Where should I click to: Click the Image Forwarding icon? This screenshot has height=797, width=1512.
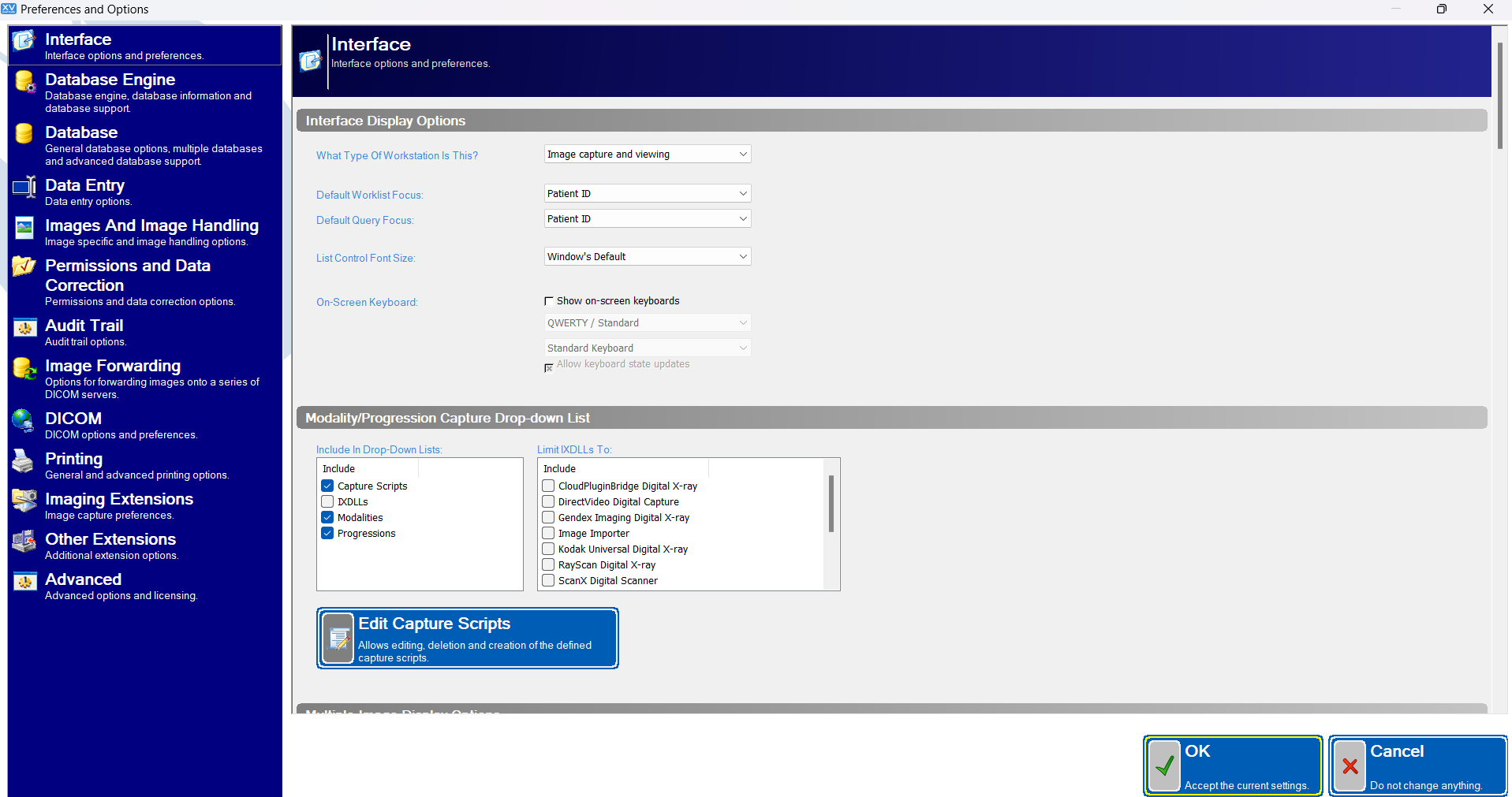(24, 368)
